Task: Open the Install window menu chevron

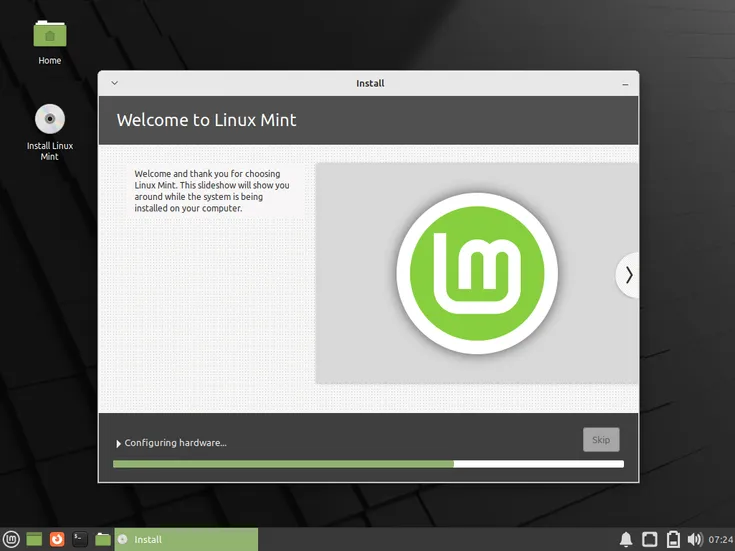Action: [x=114, y=83]
